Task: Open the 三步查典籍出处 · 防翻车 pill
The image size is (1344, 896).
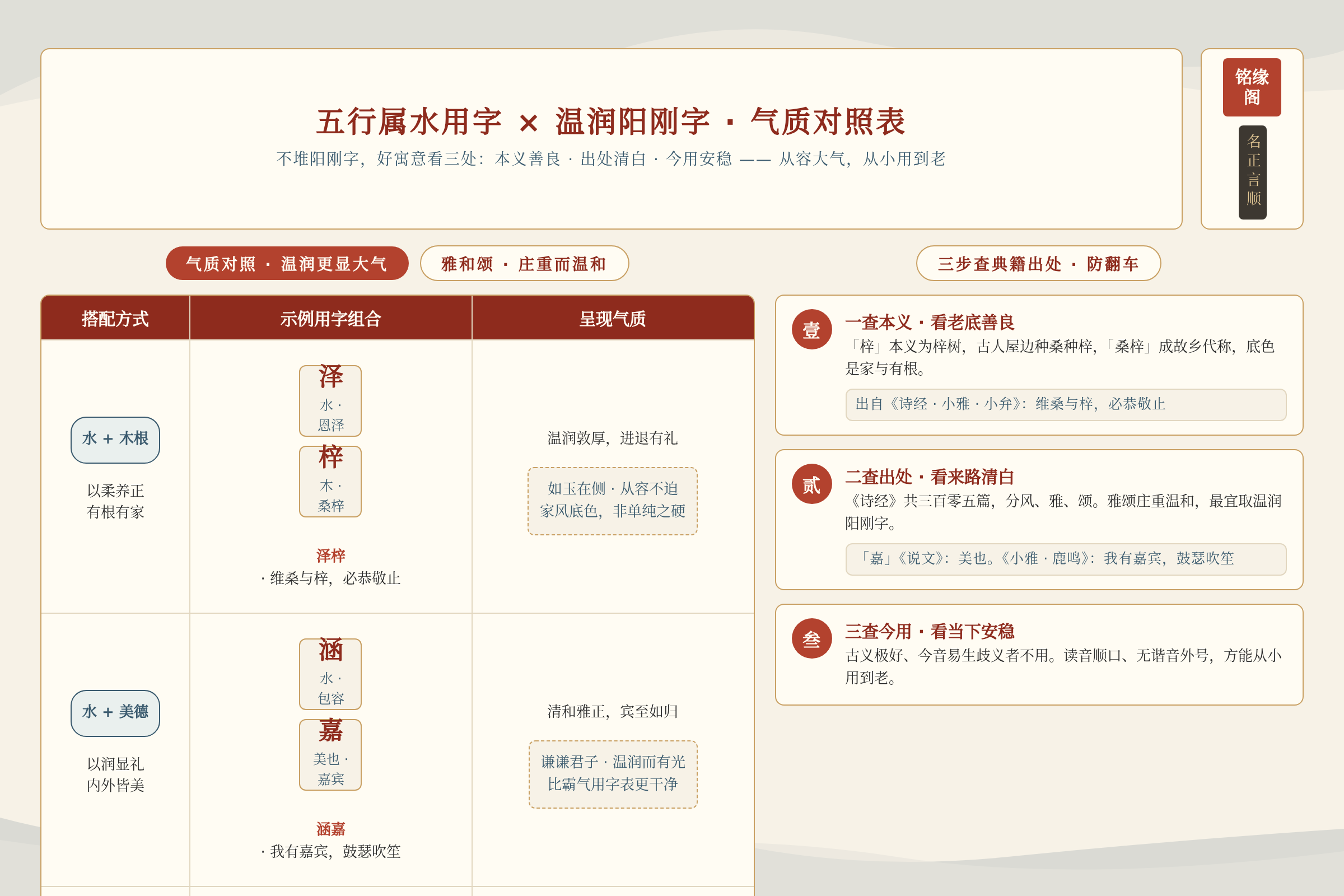Action: (1038, 263)
